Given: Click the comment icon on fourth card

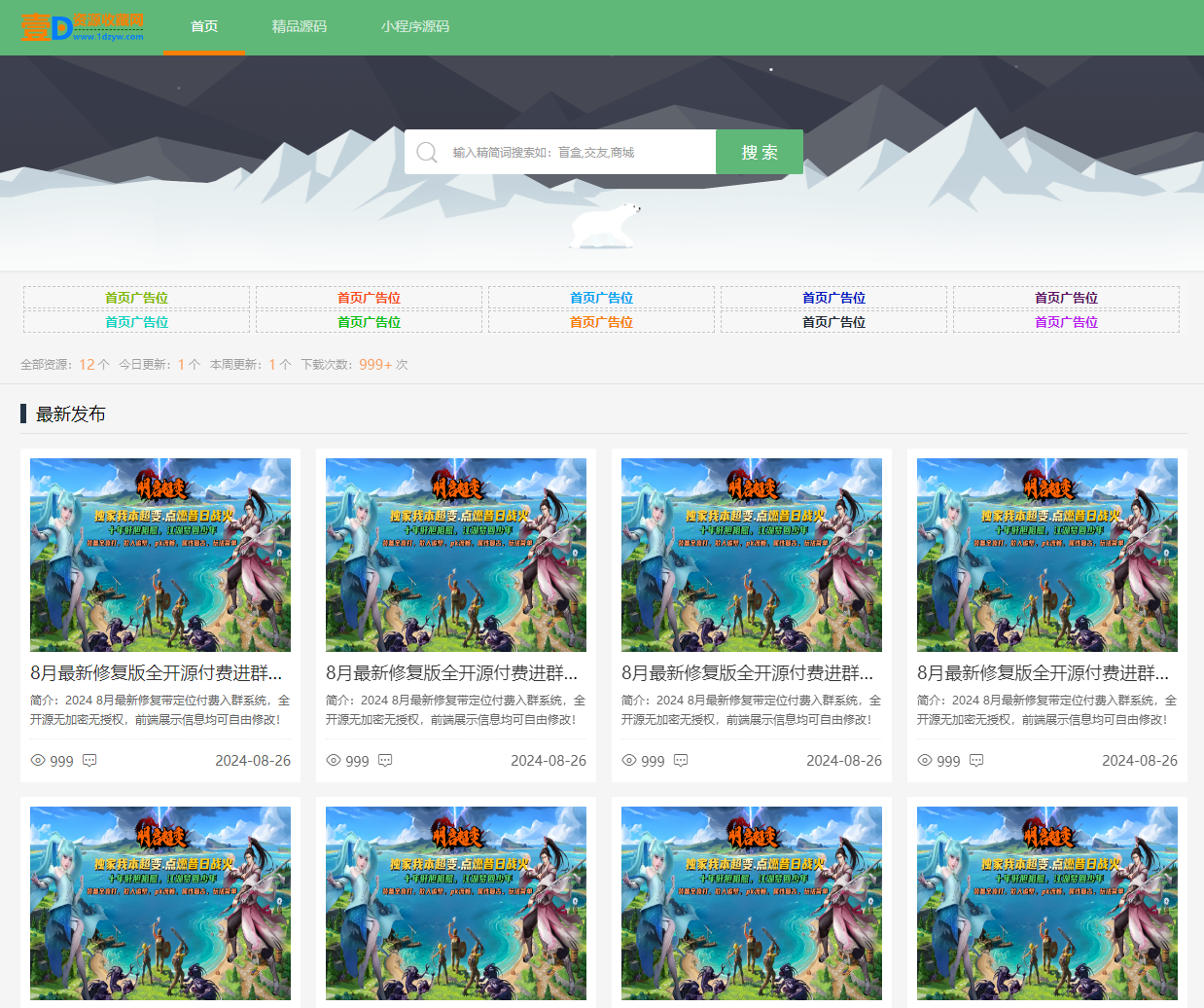Looking at the screenshot, I should [x=976, y=761].
